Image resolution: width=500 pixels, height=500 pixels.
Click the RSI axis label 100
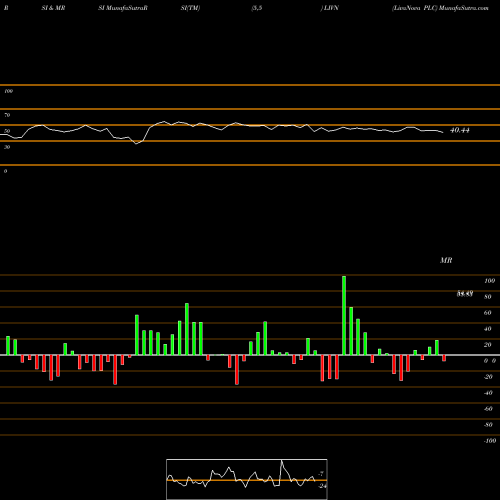(9, 91)
